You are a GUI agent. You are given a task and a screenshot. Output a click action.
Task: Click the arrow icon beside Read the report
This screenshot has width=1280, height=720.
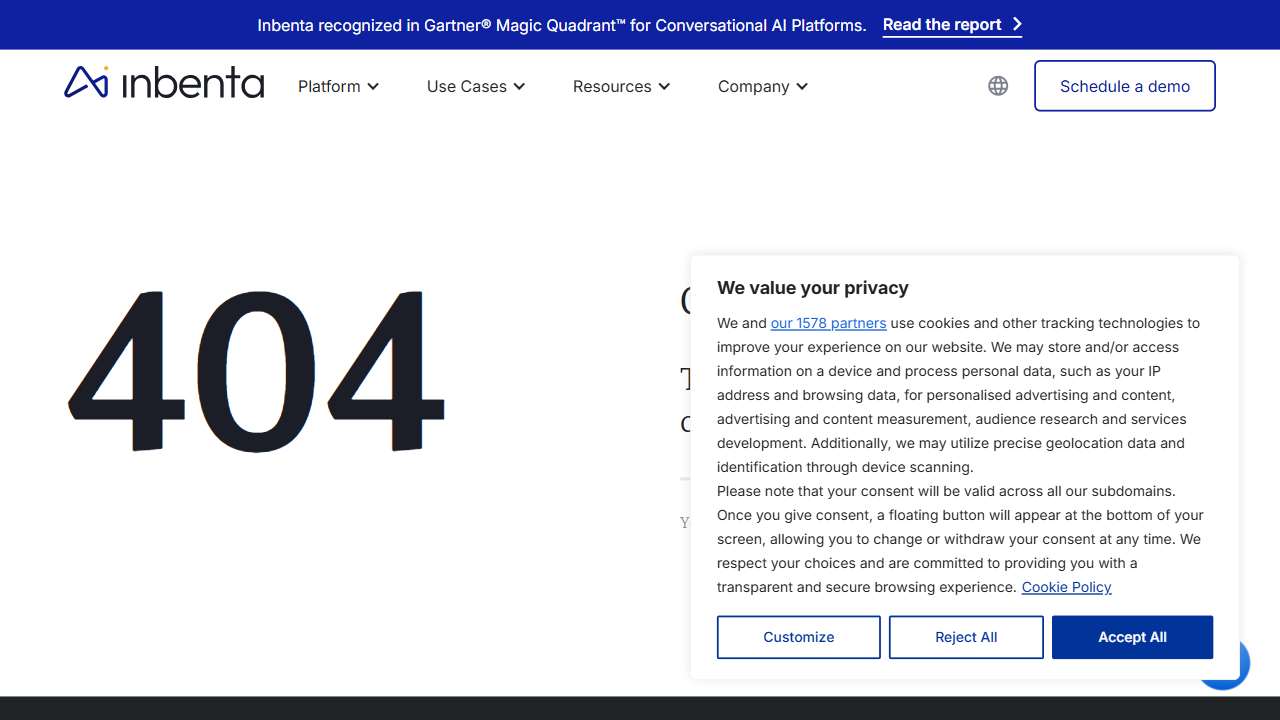[x=1017, y=25]
